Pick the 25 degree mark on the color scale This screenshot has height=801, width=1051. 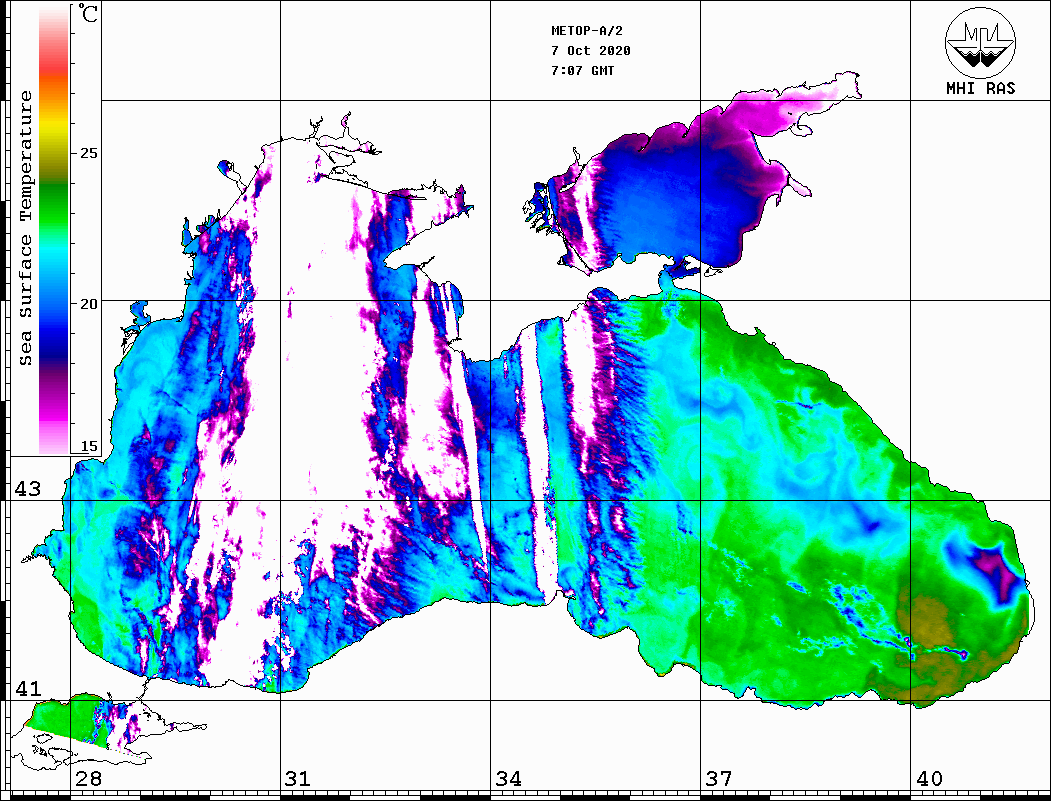pyautogui.click(x=89, y=154)
